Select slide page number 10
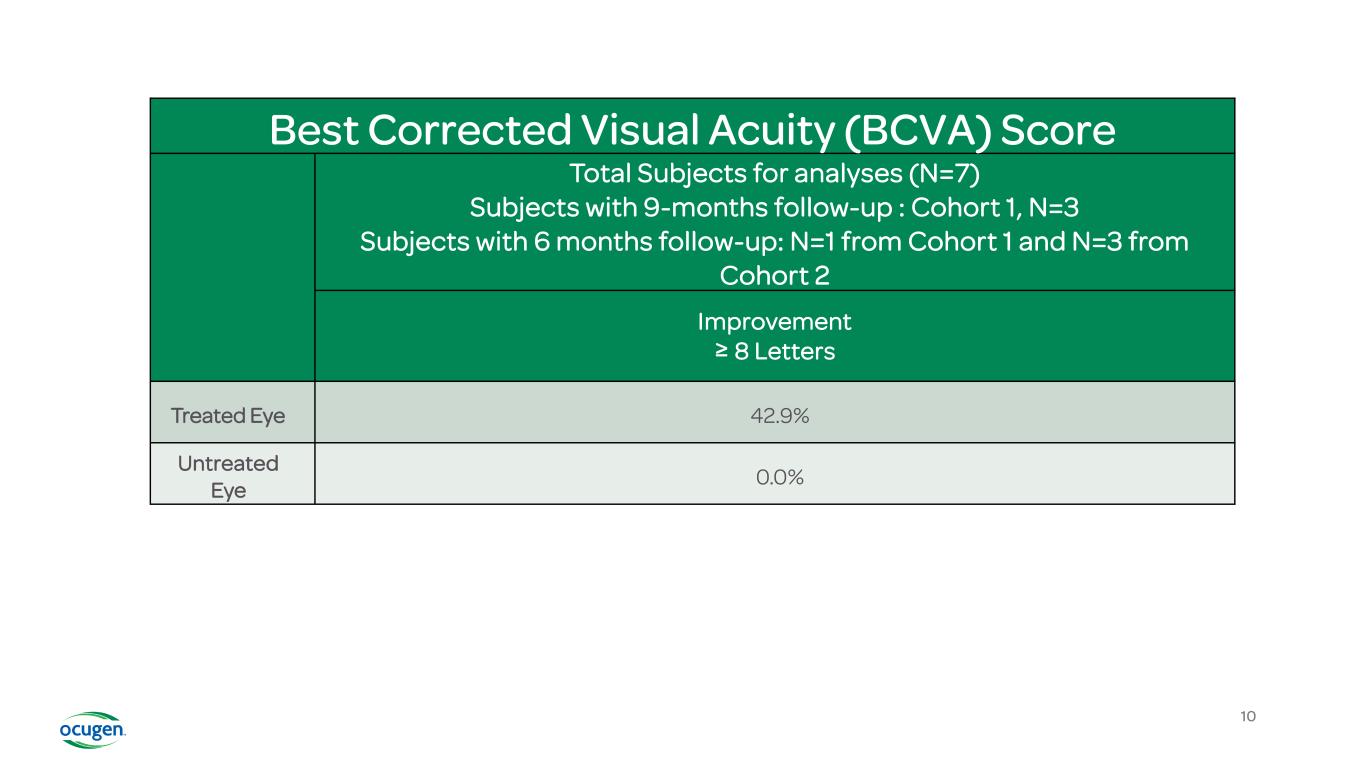 pyautogui.click(x=1247, y=716)
